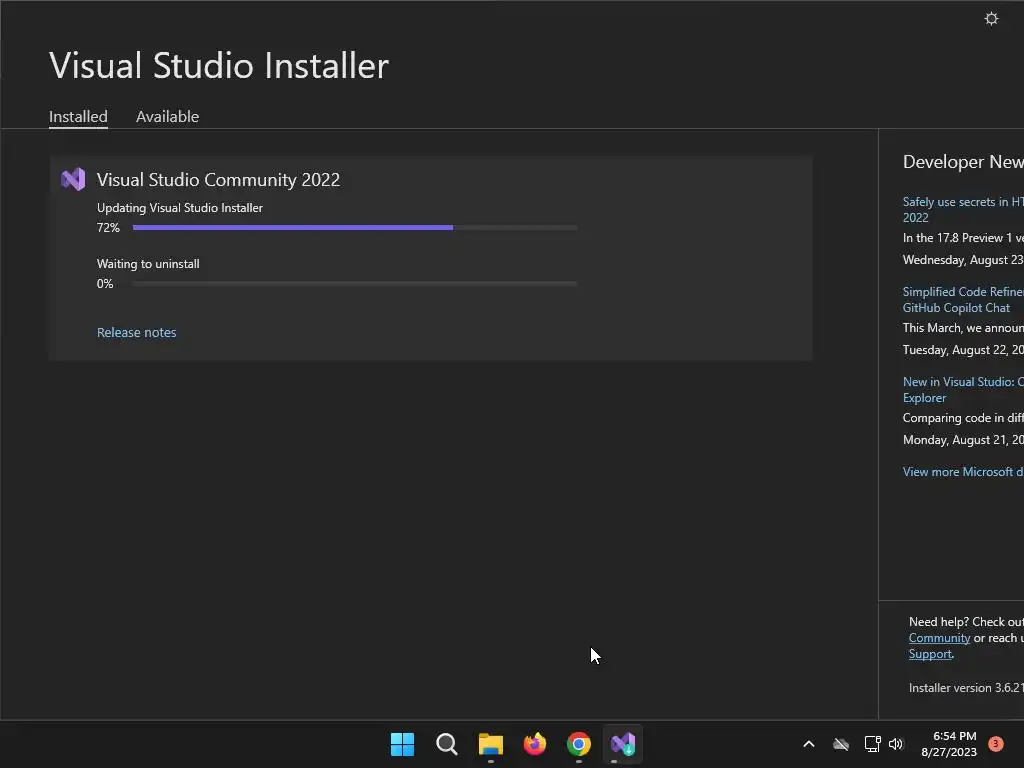Open taskbar Search
1024x768 pixels.
(x=447, y=744)
